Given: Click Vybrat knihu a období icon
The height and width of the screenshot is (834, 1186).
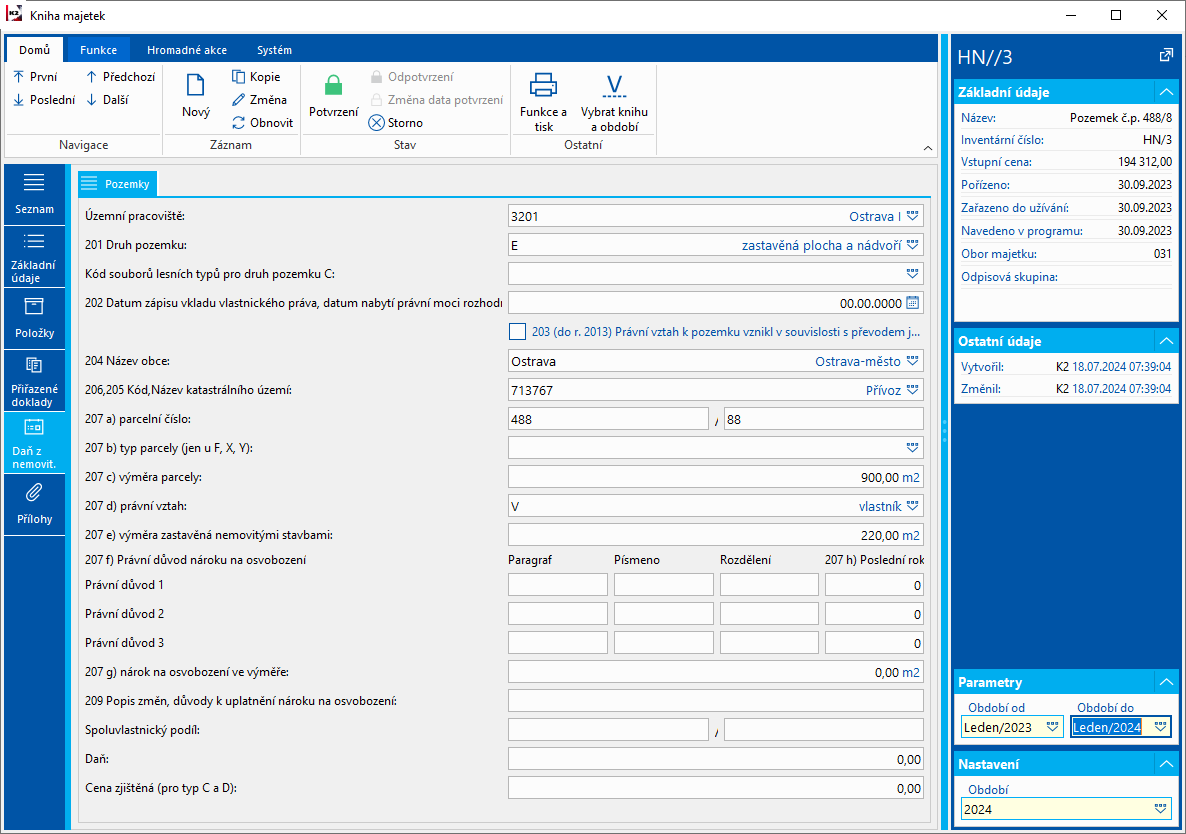Looking at the screenshot, I should click(613, 86).
